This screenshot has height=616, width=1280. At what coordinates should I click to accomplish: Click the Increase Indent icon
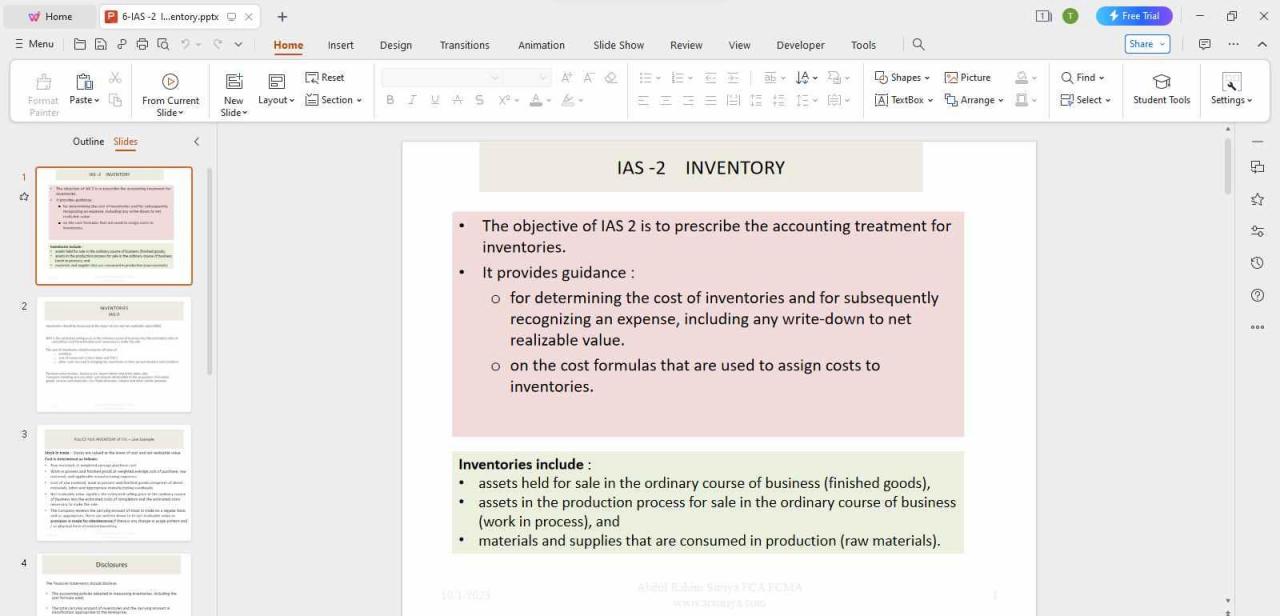(x=733, y=77)
